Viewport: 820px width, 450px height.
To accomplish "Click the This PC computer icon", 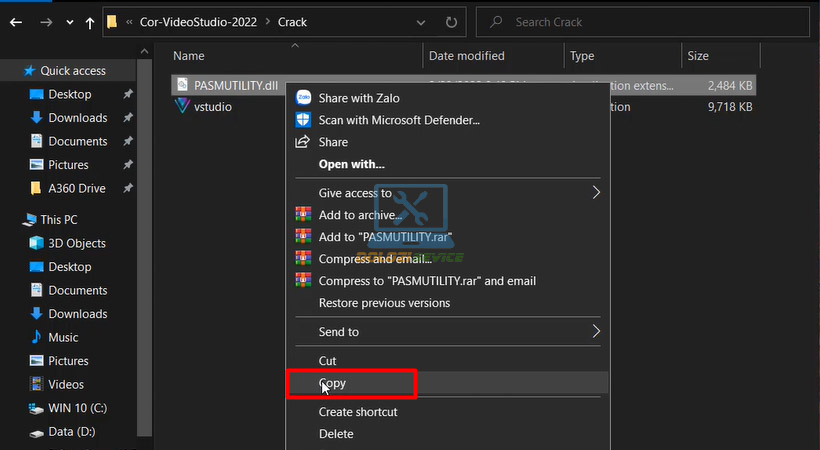I will point(29,220).
